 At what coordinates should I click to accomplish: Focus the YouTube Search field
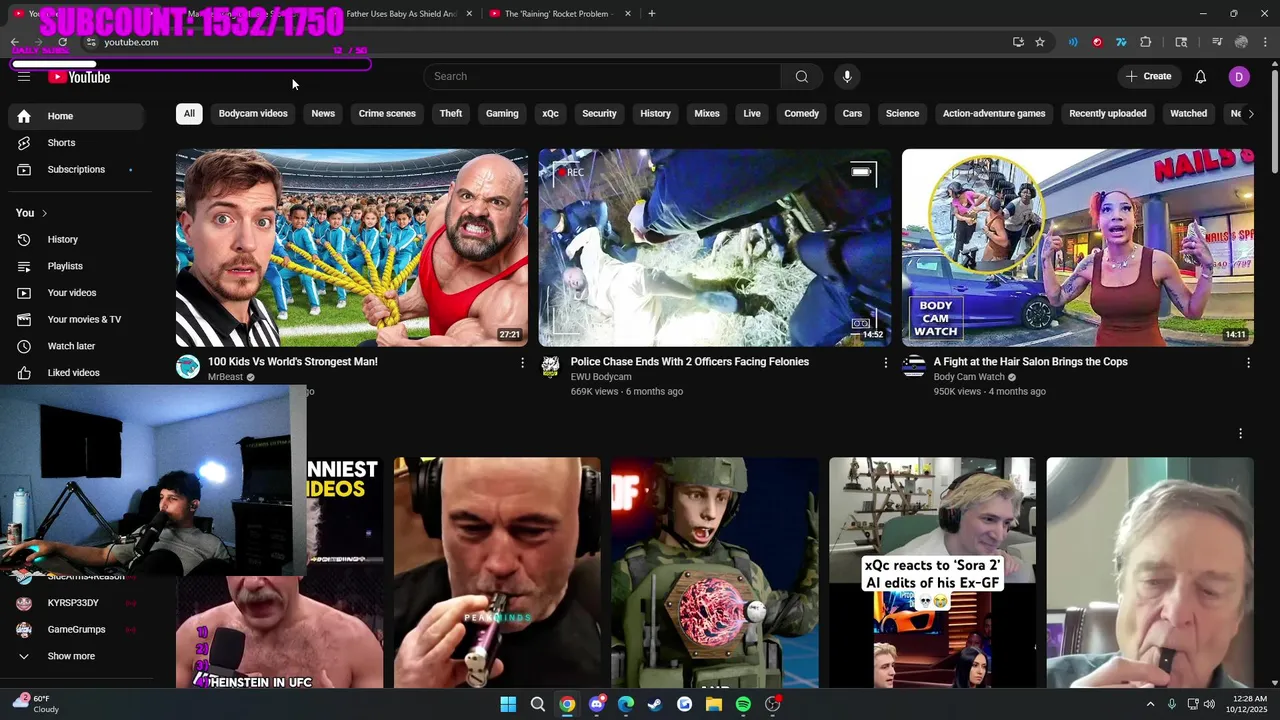pos(602,77)
